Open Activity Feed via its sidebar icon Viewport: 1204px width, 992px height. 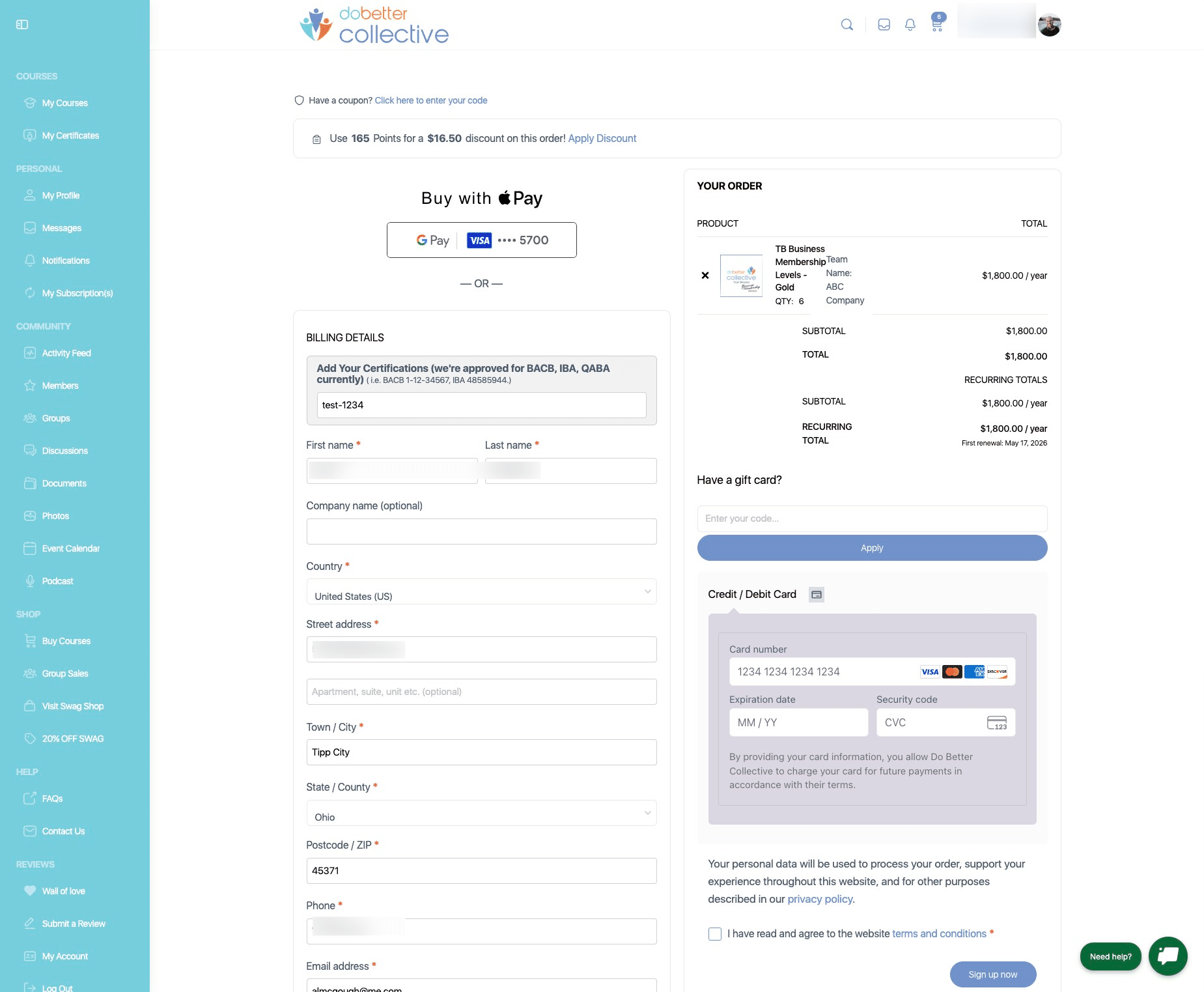pos(30,352)
